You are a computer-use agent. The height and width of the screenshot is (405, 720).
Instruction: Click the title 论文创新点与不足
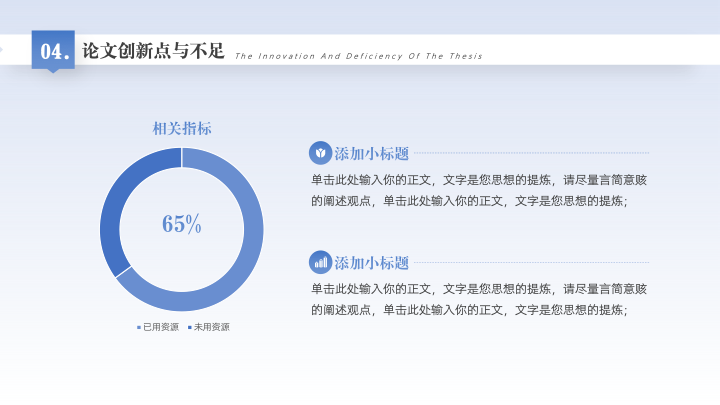153,51
